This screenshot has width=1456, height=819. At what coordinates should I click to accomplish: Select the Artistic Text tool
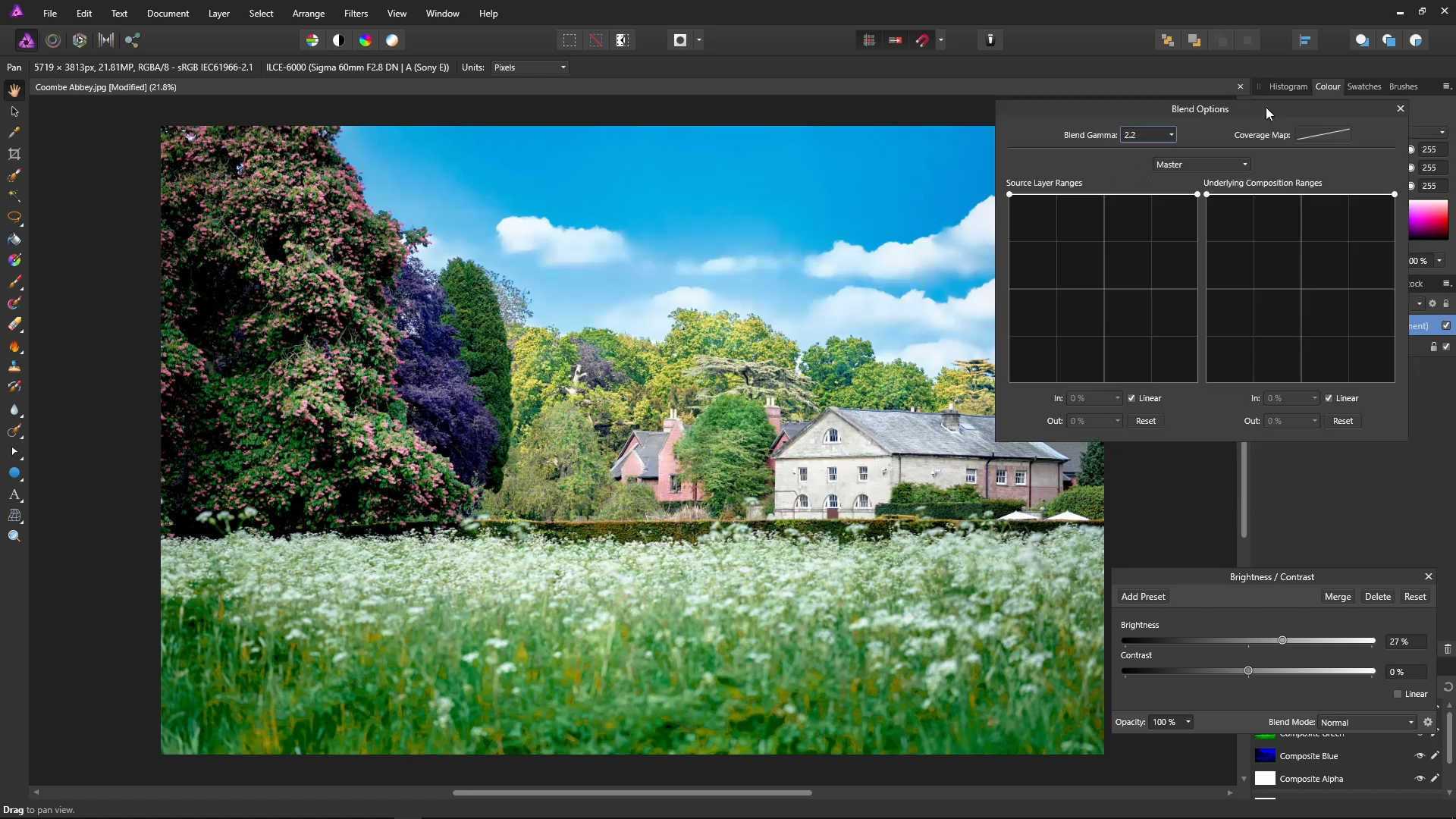click(14, 494)
